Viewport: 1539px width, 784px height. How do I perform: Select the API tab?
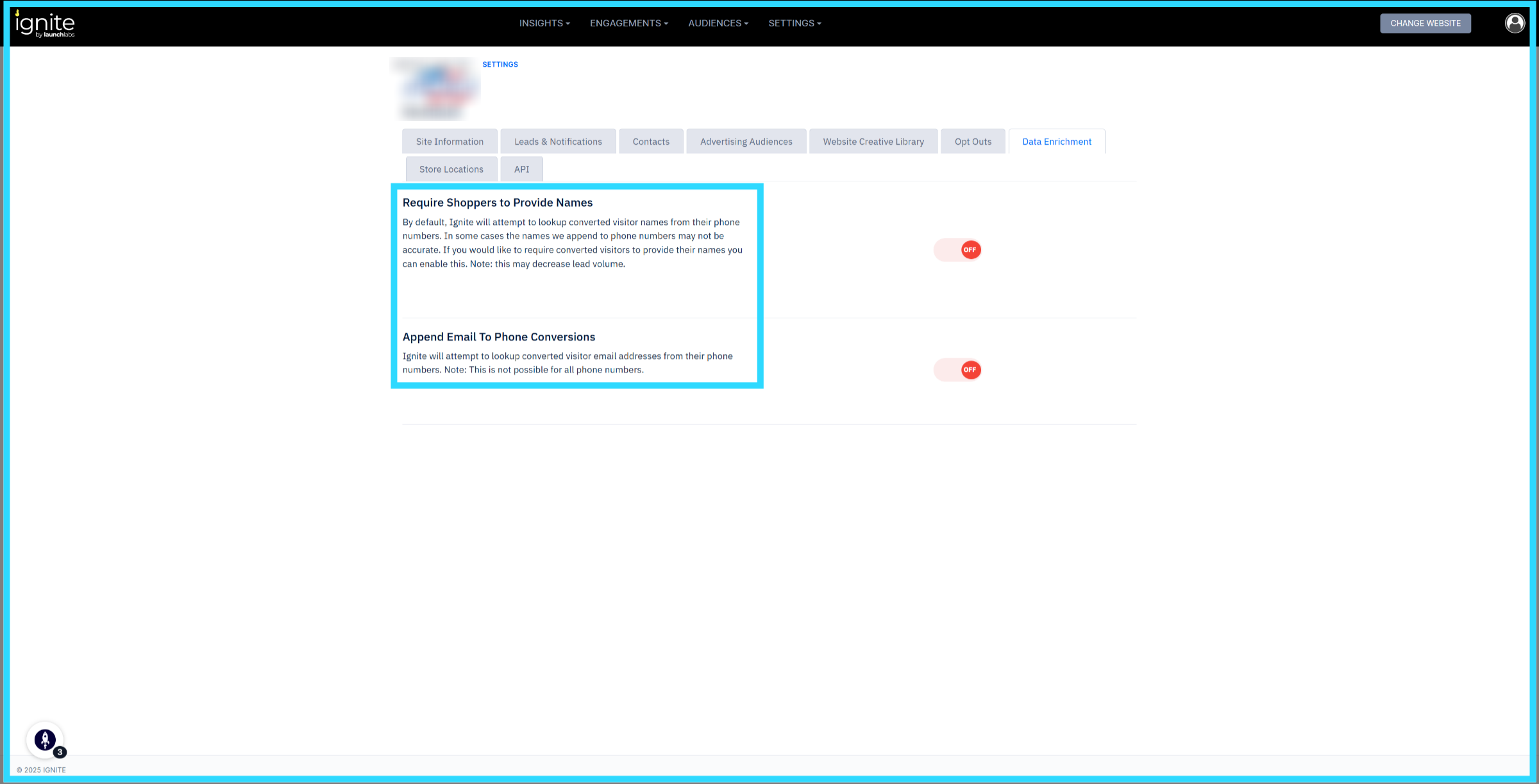[521, 169]
